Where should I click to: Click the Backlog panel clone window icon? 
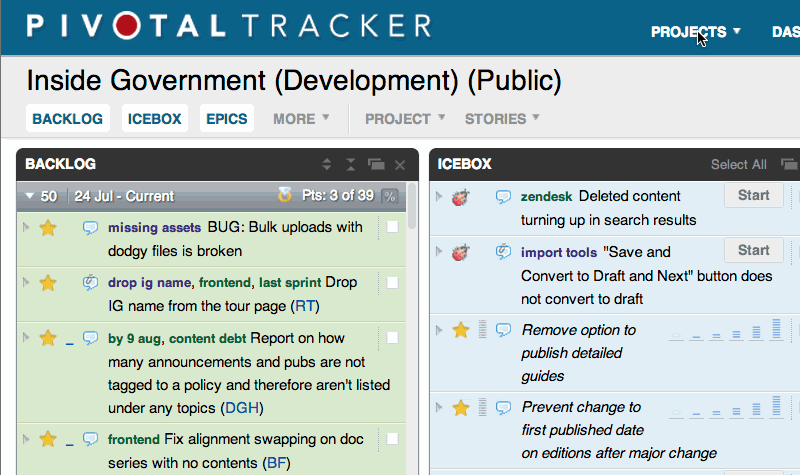376,164
